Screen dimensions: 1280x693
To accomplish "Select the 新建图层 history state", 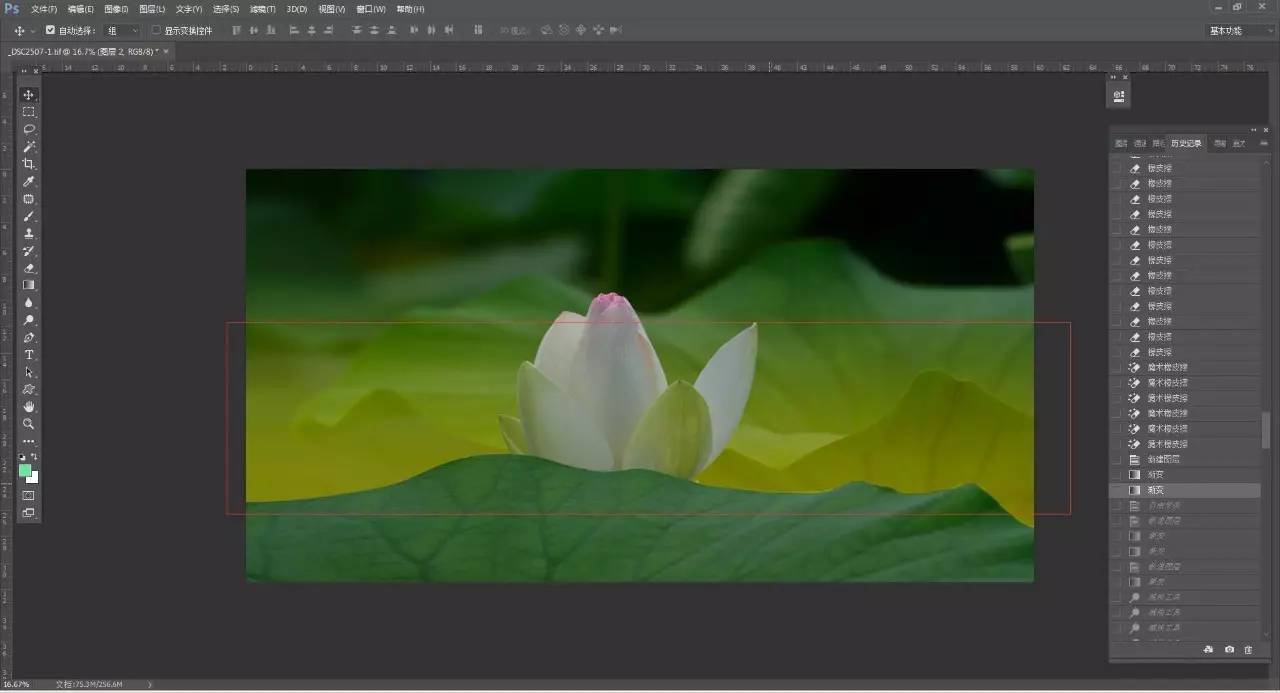I will [1161, 459].
